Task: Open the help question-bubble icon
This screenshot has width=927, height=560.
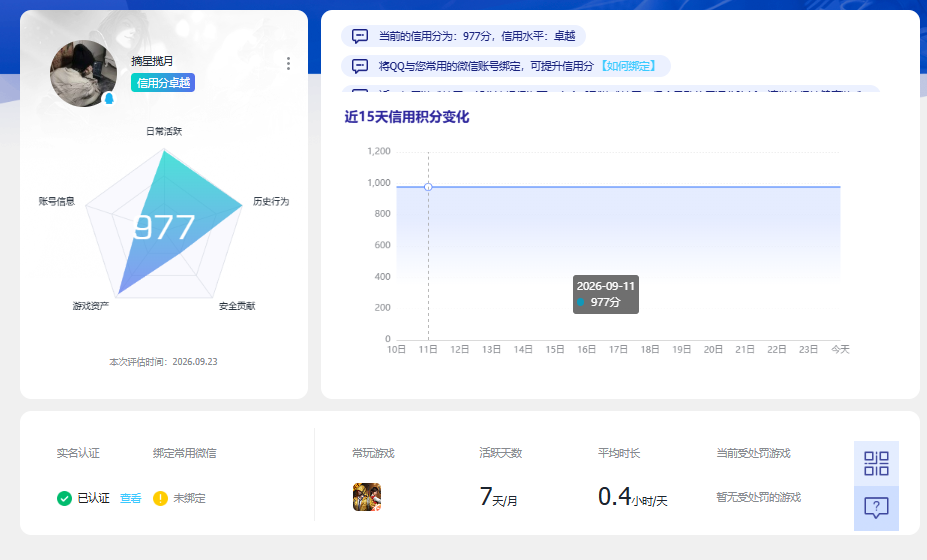Action: click(x=876, y=509)
